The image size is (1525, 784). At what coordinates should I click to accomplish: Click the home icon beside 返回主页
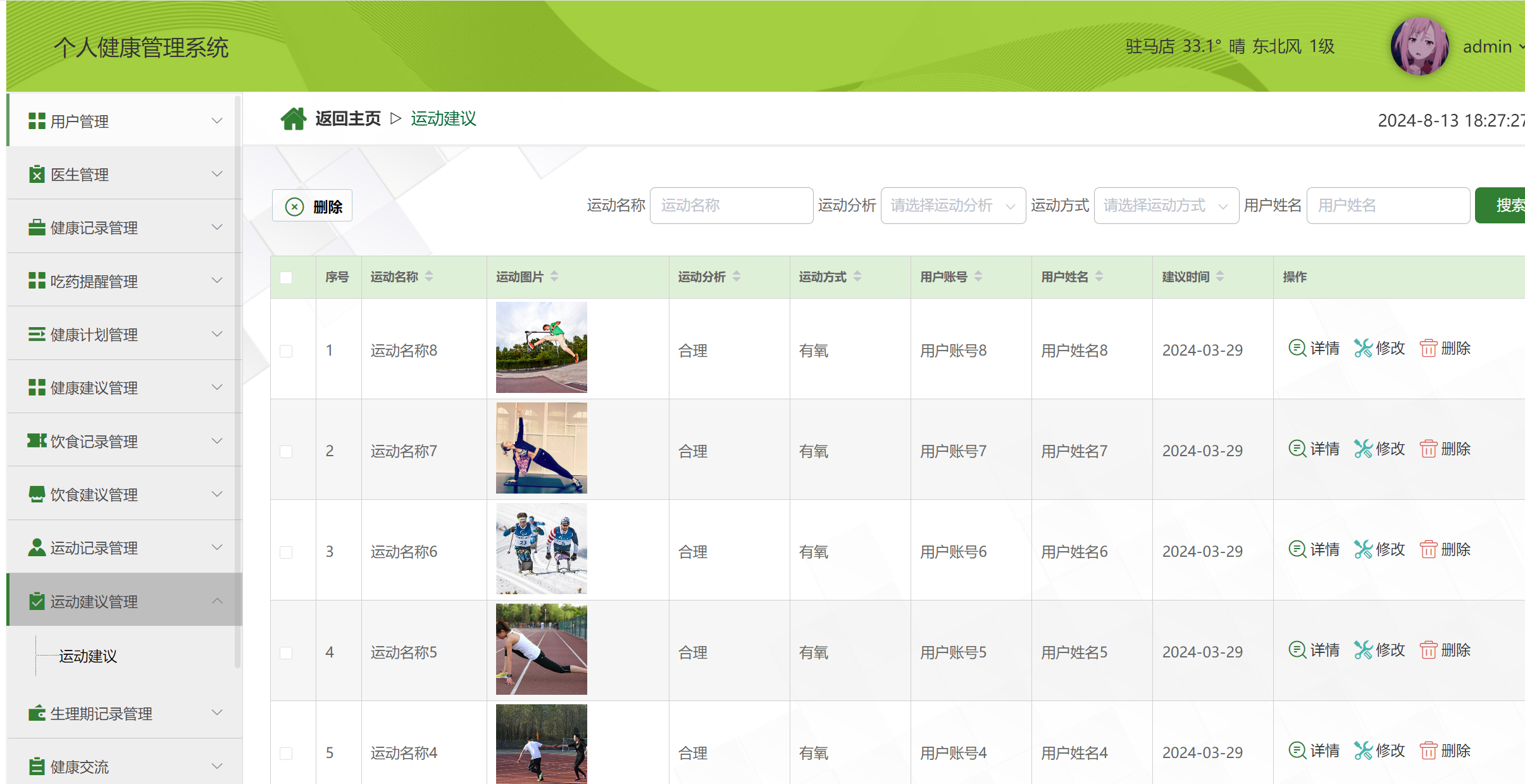pos(294,118)
